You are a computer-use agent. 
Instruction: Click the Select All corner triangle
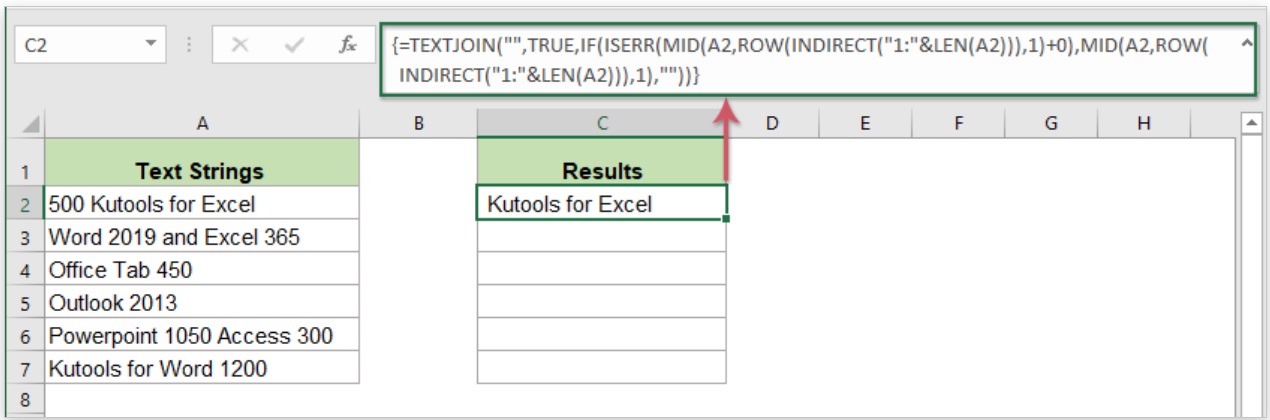30,124
